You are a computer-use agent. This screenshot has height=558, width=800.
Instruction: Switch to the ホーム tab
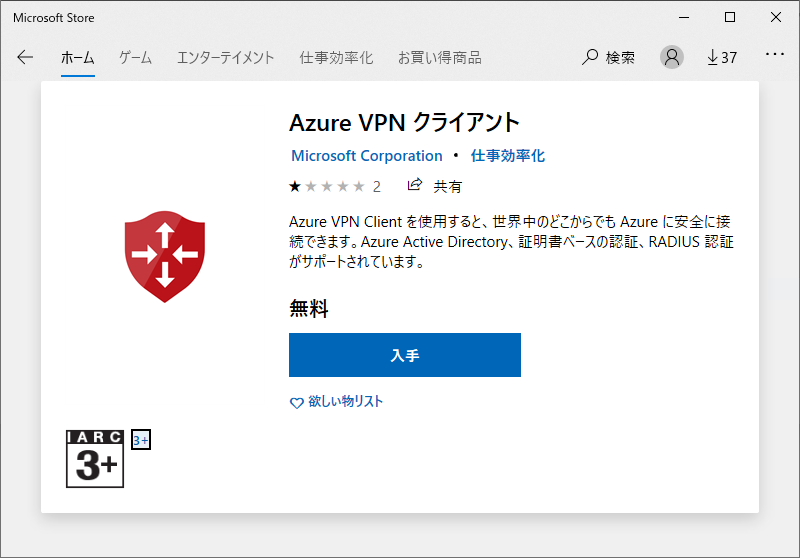point(77,58)
